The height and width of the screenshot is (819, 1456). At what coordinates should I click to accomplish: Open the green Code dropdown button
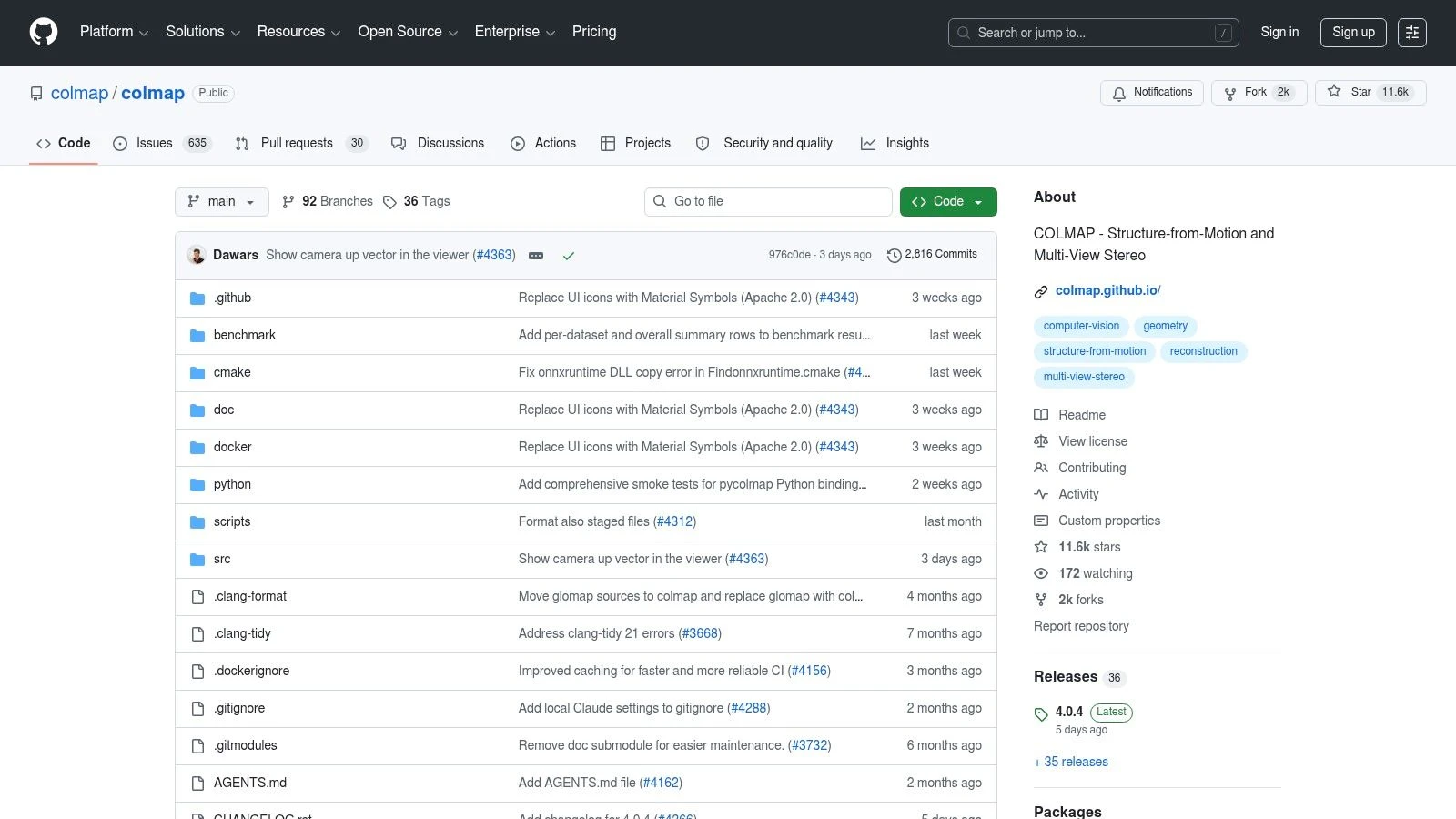948,202
